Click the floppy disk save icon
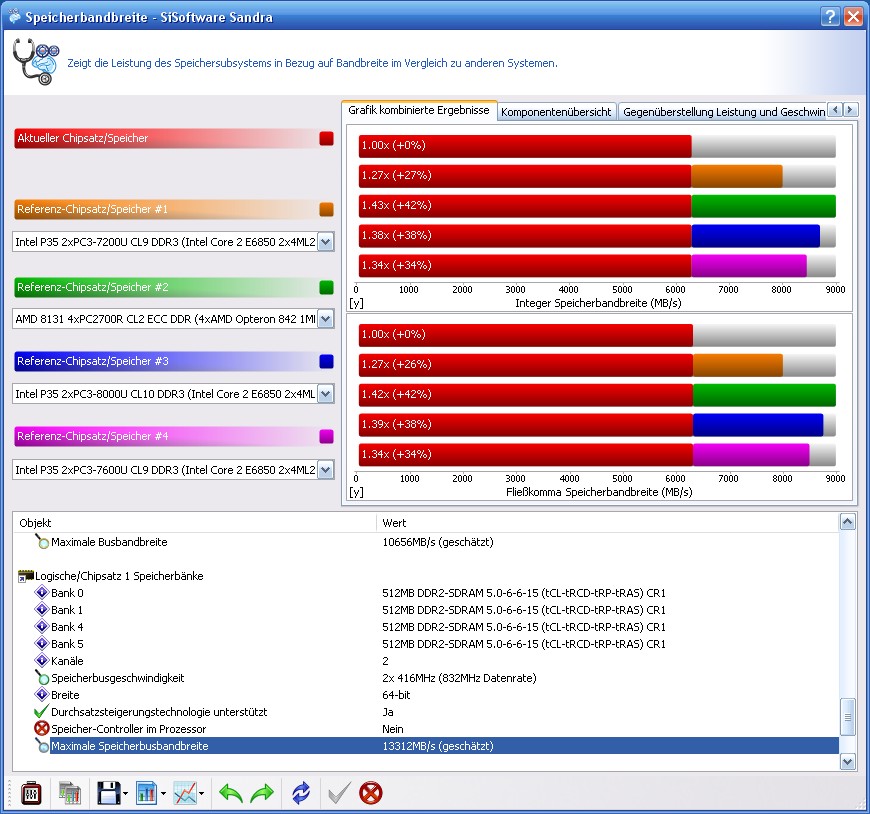The width and height of the screenshot is (870, 814). click(x=108, y=793)
